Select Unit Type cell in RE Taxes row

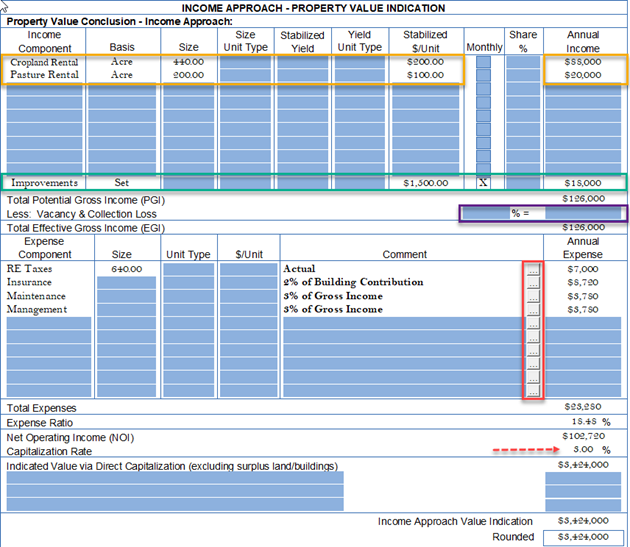tap(188, 269)
